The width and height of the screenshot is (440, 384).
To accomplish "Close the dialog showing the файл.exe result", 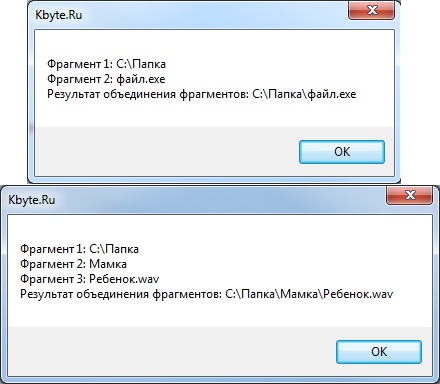I will point(372,11).
